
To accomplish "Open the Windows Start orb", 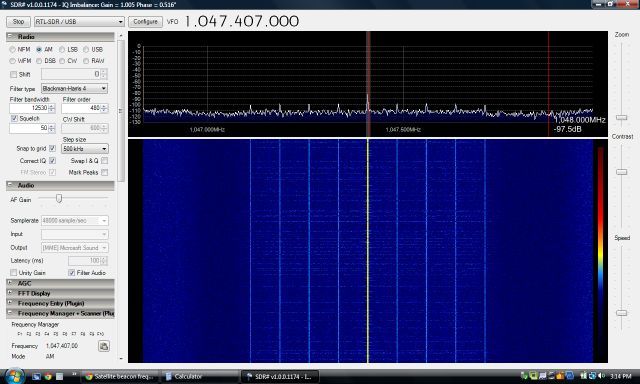I will point(15,376).
